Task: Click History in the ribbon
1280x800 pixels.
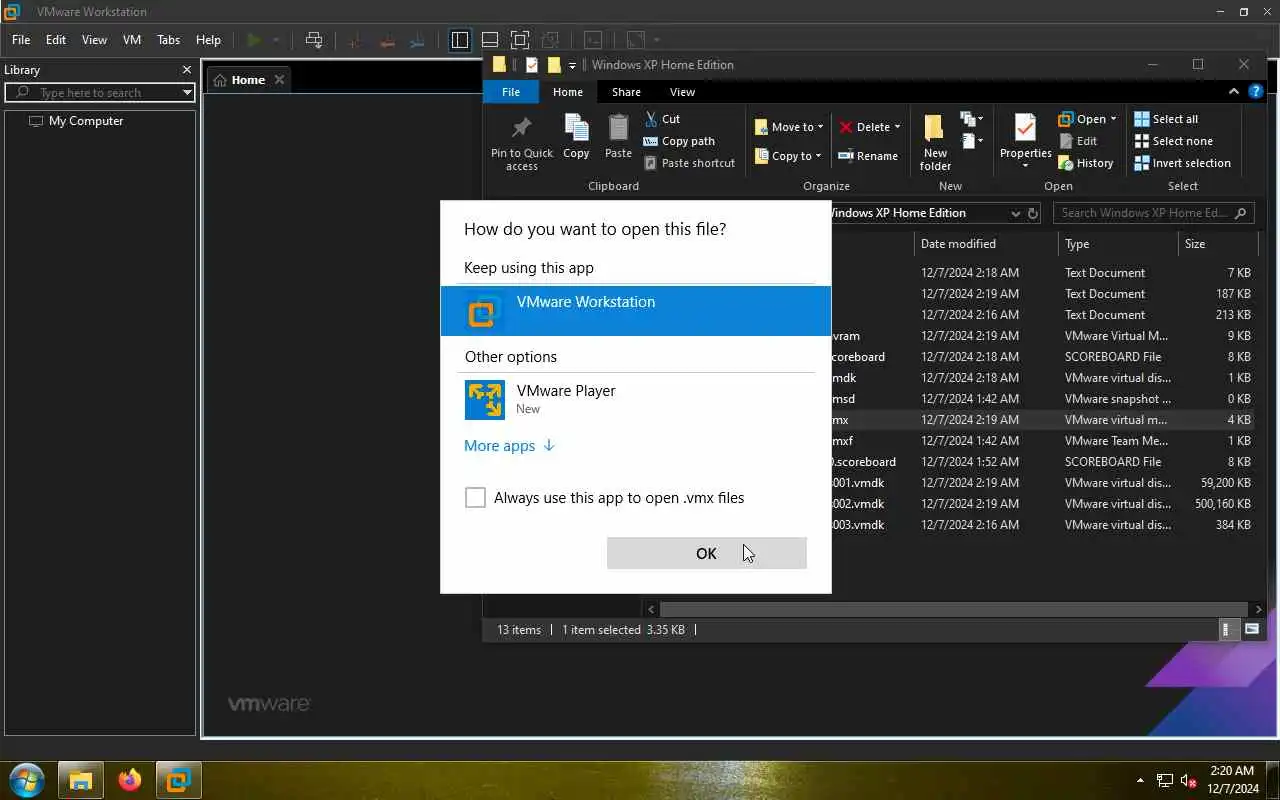Action: [x=1086, y=163]
